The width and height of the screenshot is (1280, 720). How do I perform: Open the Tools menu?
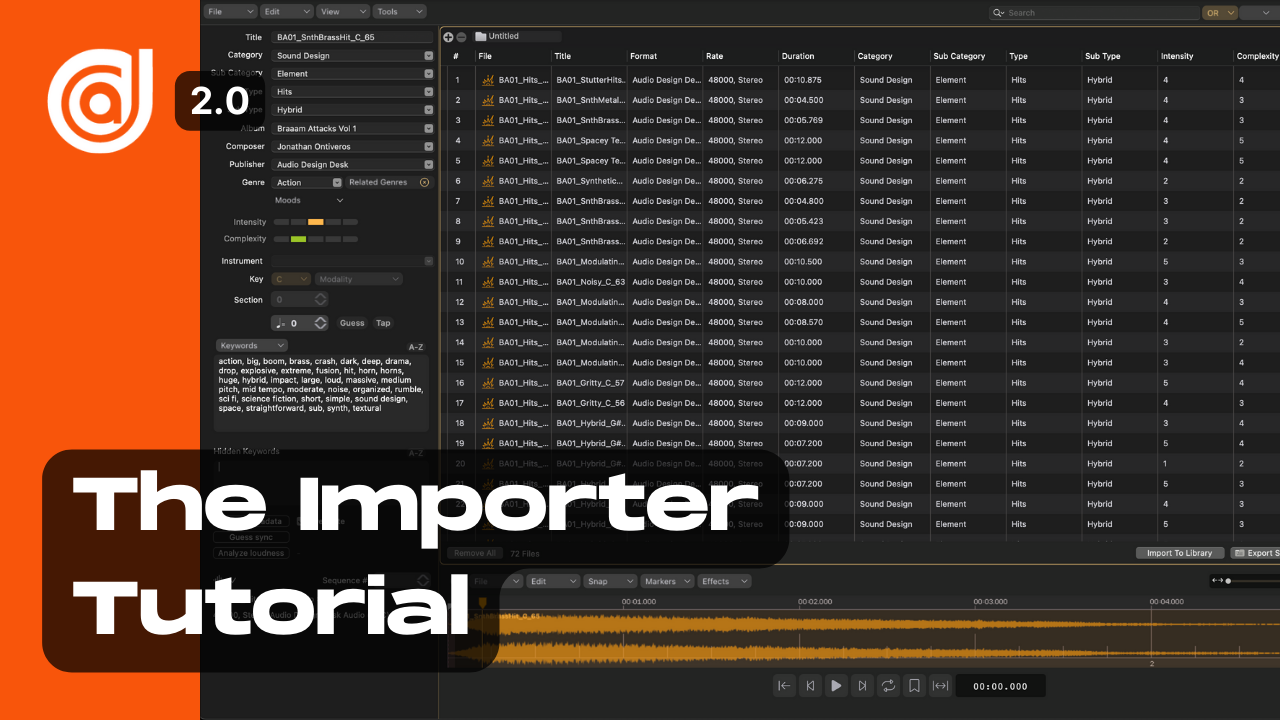pos(400,12)
